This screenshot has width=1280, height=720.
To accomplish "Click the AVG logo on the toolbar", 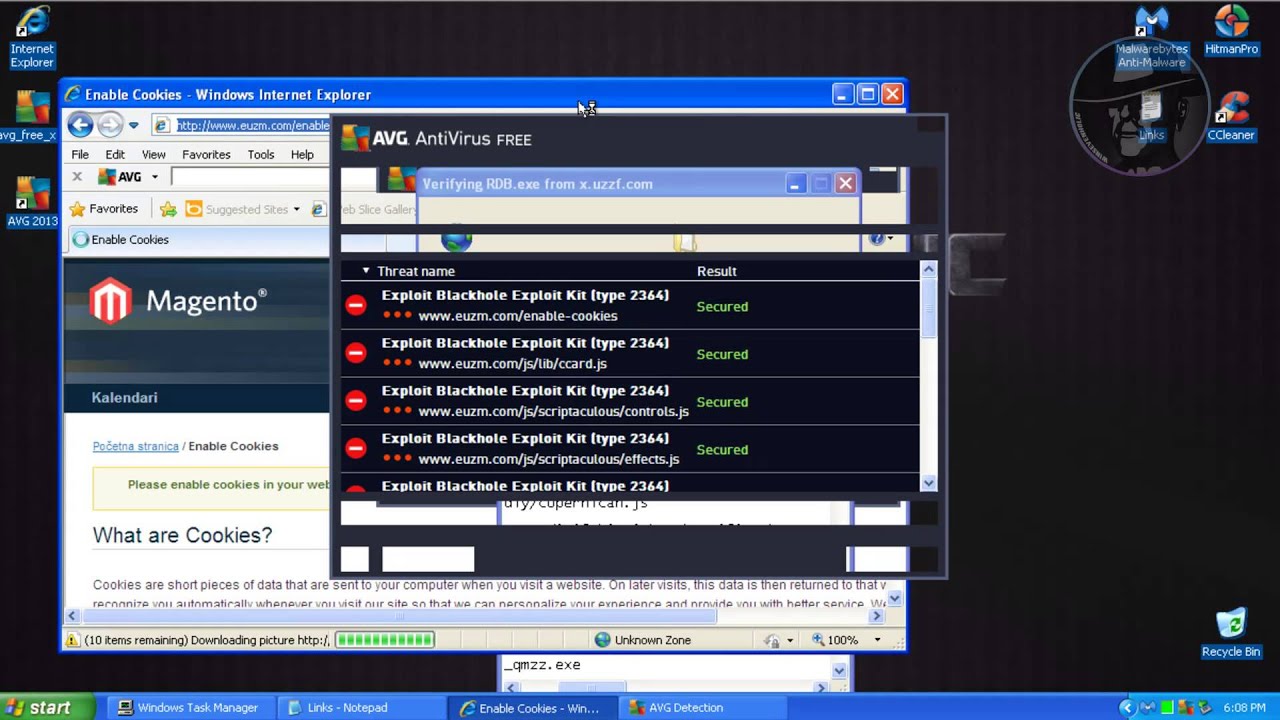I will pos(120,177).
